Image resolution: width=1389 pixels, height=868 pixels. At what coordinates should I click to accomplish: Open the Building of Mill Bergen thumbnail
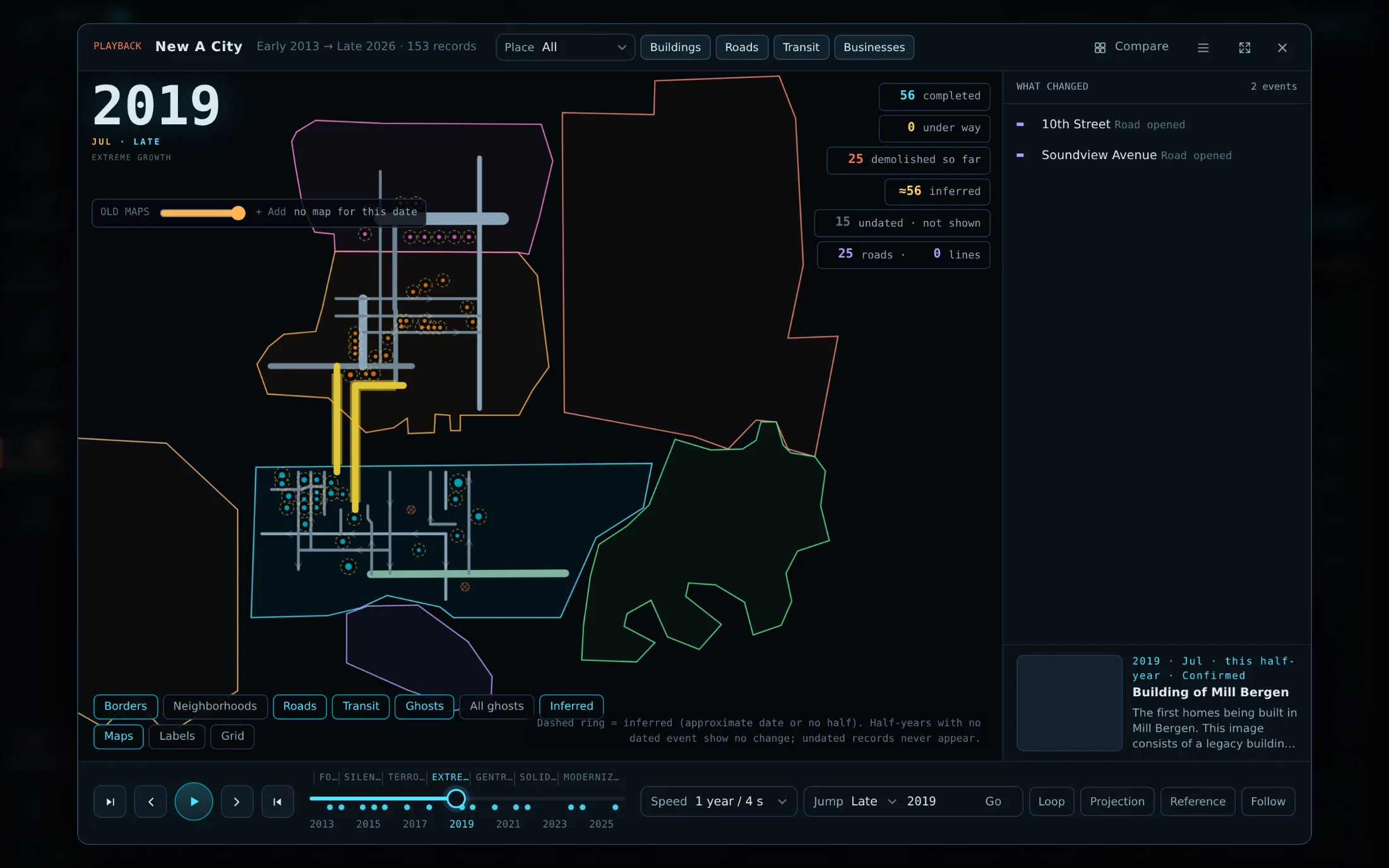tap(1069, 703)
